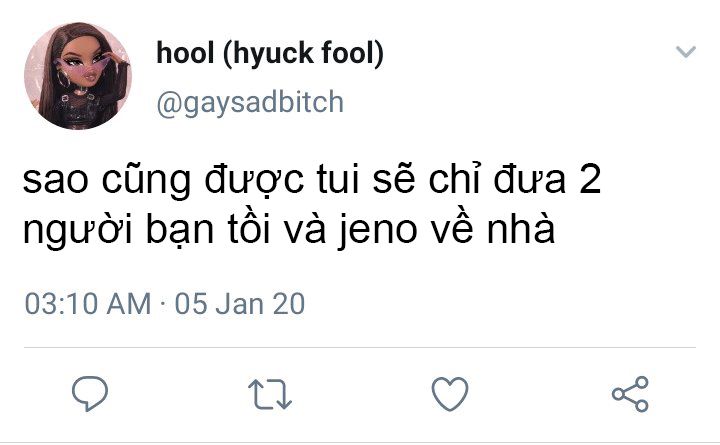Image resolution: width=720 pixels, height=445 pixels.
Task: Click the divider line above the action icons
Action: point(360,348)
